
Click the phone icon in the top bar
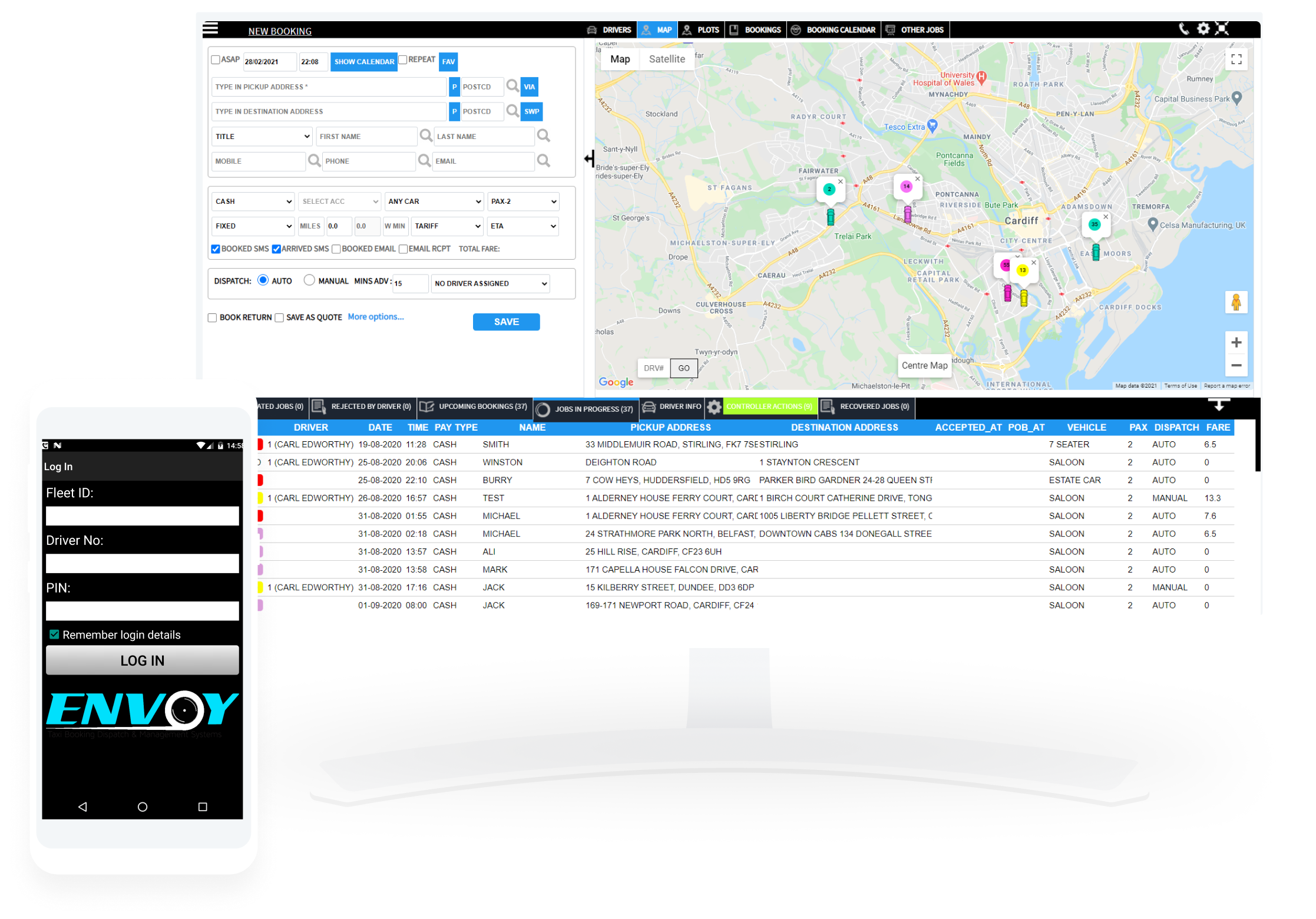[1184, 28]
